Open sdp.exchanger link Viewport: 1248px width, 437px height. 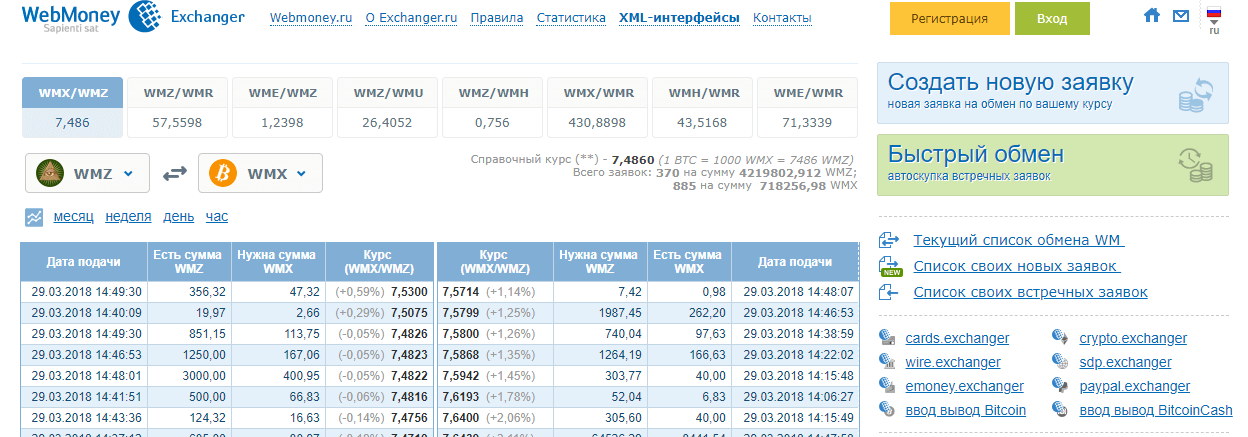pyautogui.click(x=1126, y=362)
